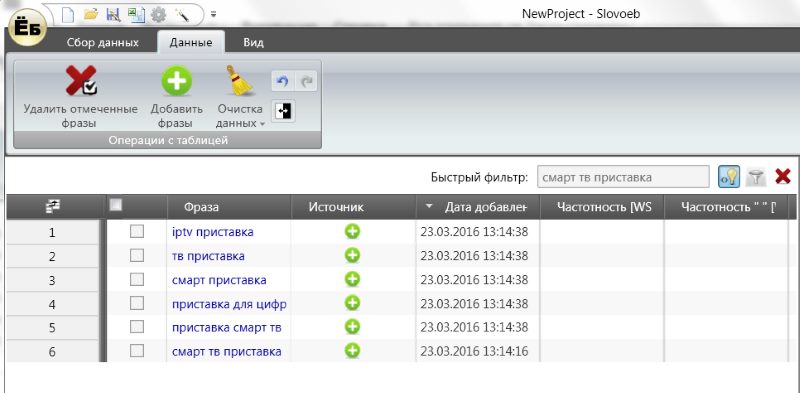
Task: Click group view icon in table header
Action: pyautogui.click(x=52, y=207)
